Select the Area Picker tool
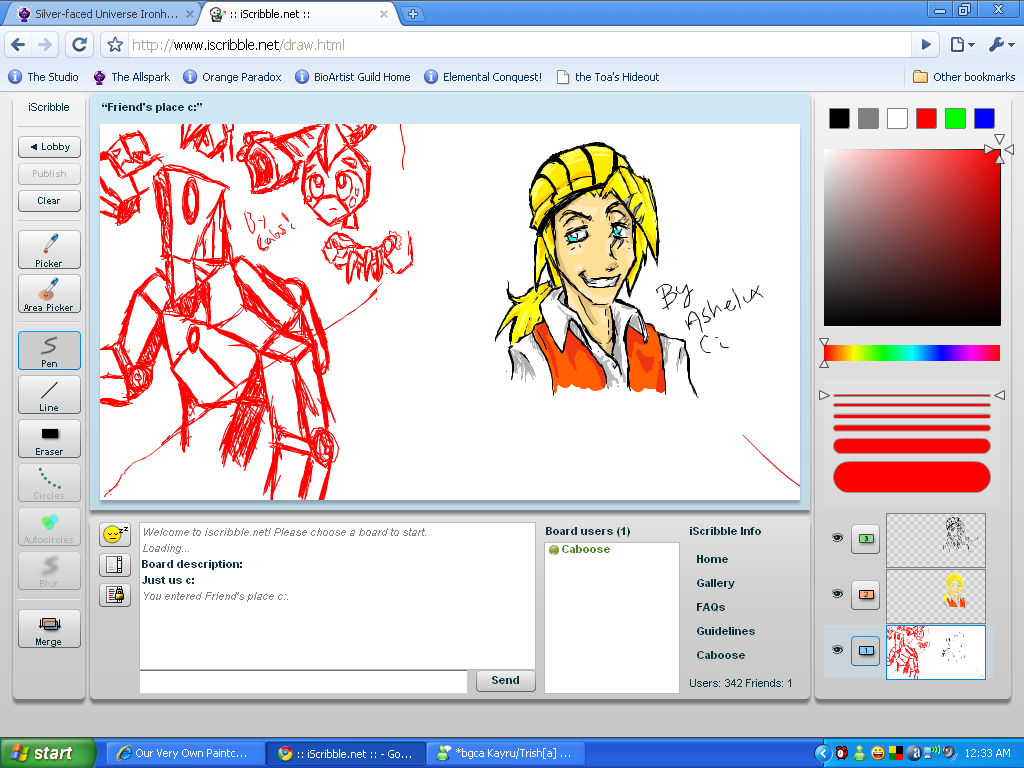The height and width of the screenshot is (768, 1024). pos(49,294)
